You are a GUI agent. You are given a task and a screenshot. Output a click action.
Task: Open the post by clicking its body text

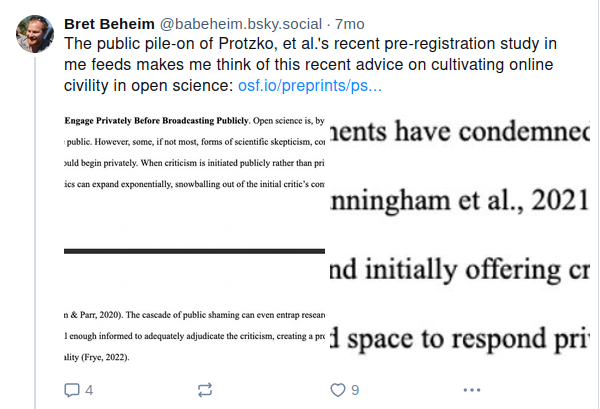(310, 64)
